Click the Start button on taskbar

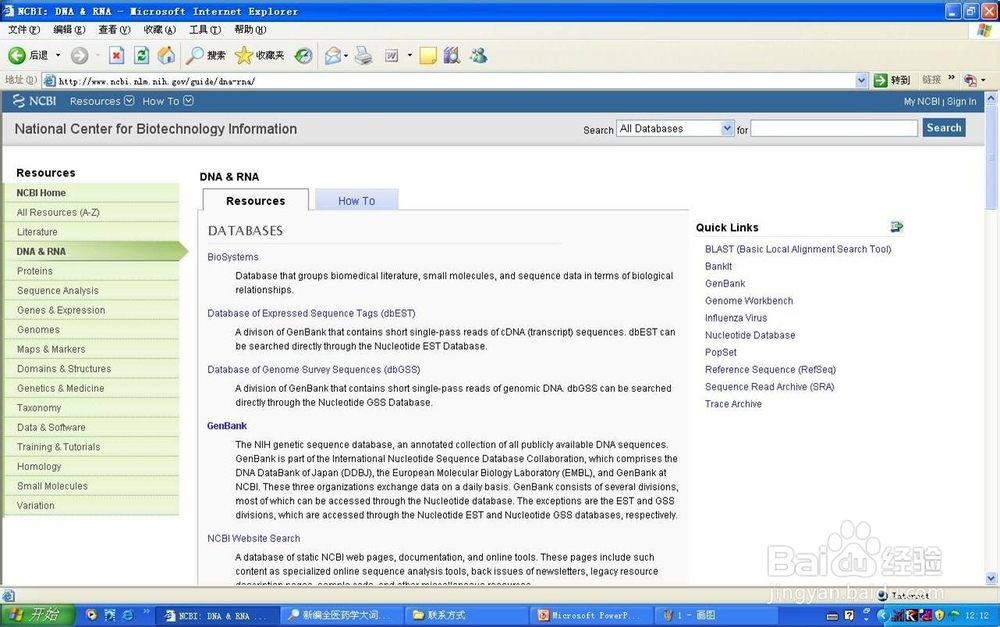click(x=37, y=615)
